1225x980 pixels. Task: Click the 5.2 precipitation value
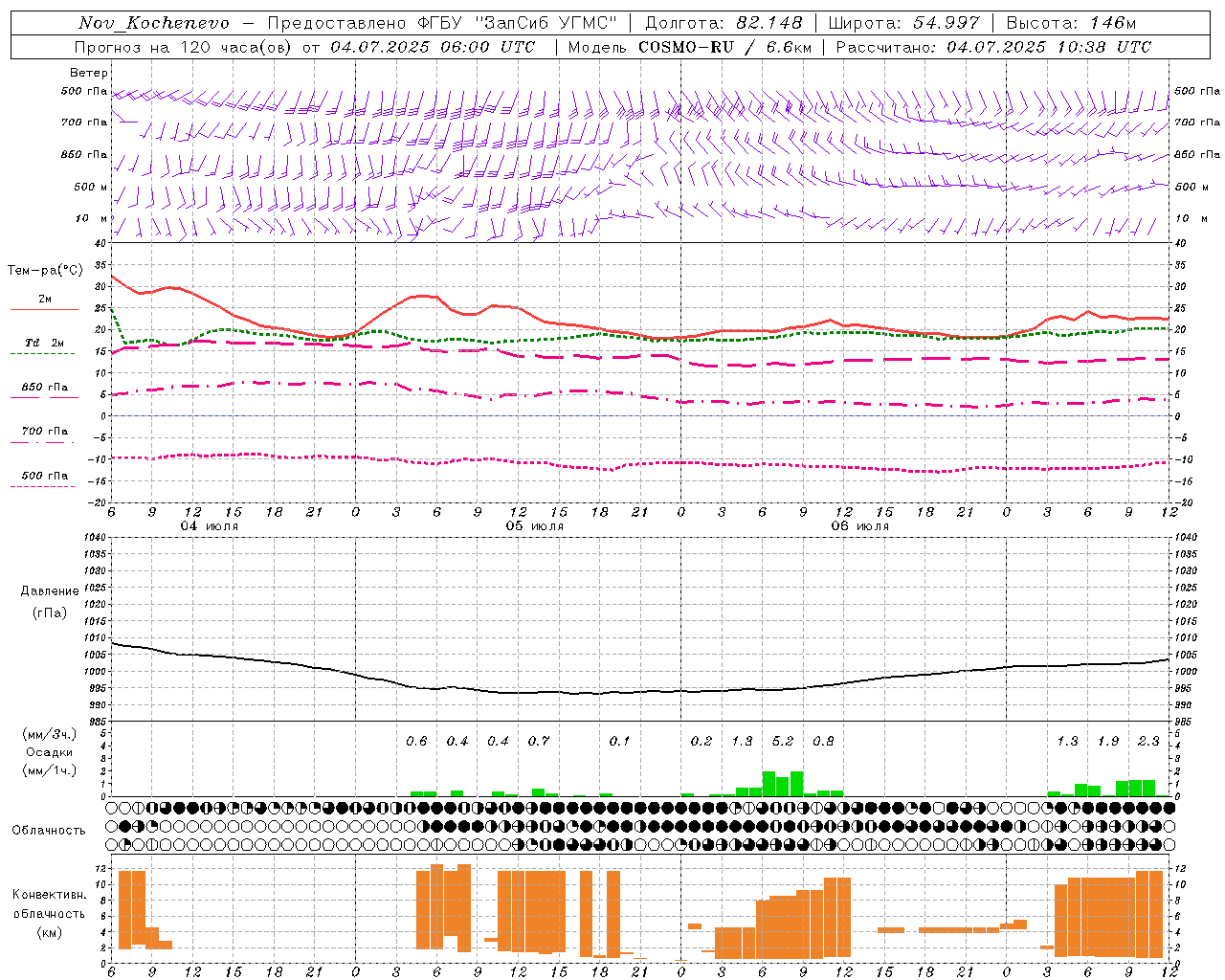783,741
